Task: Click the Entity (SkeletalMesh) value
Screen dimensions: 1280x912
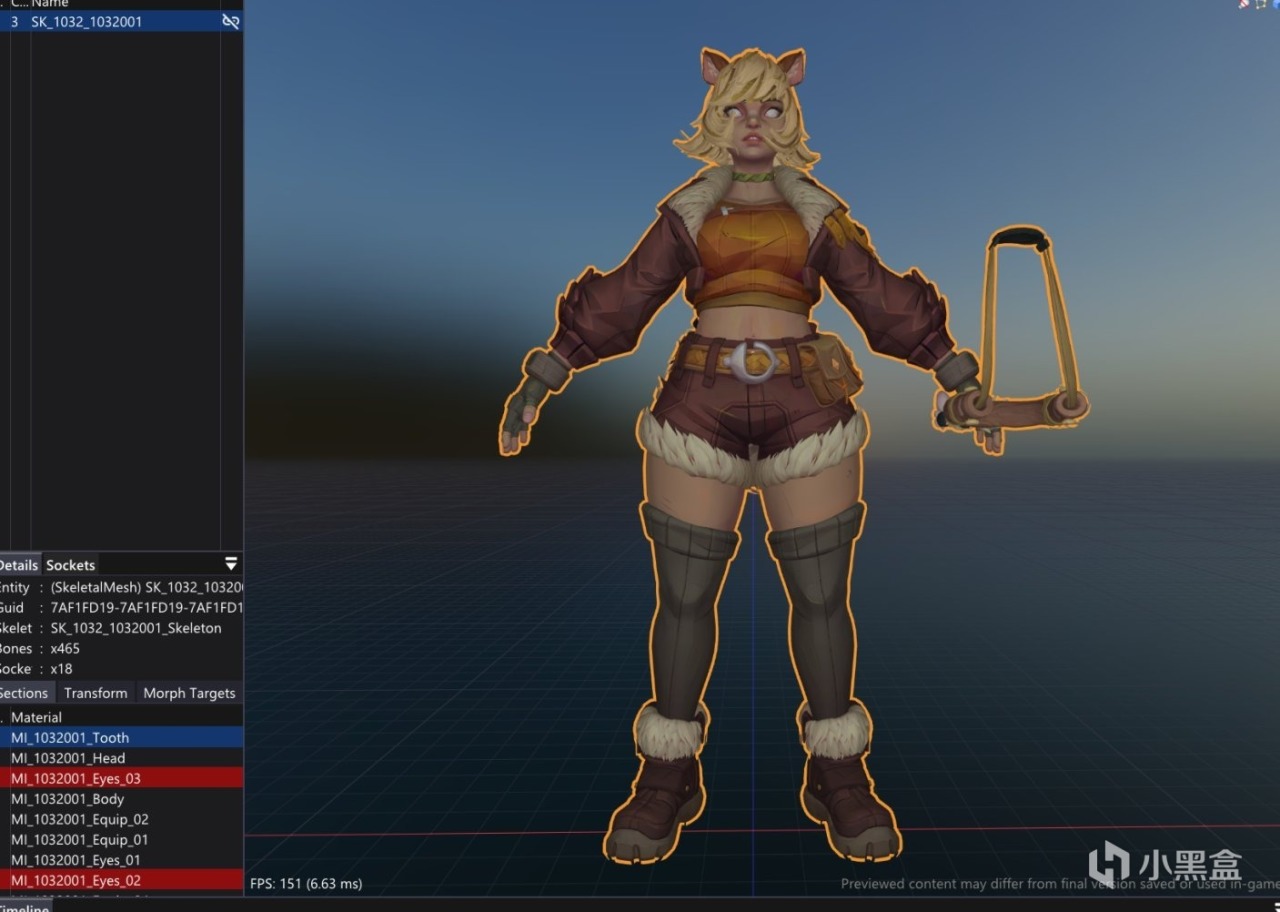Action: [x=146, y=587]
